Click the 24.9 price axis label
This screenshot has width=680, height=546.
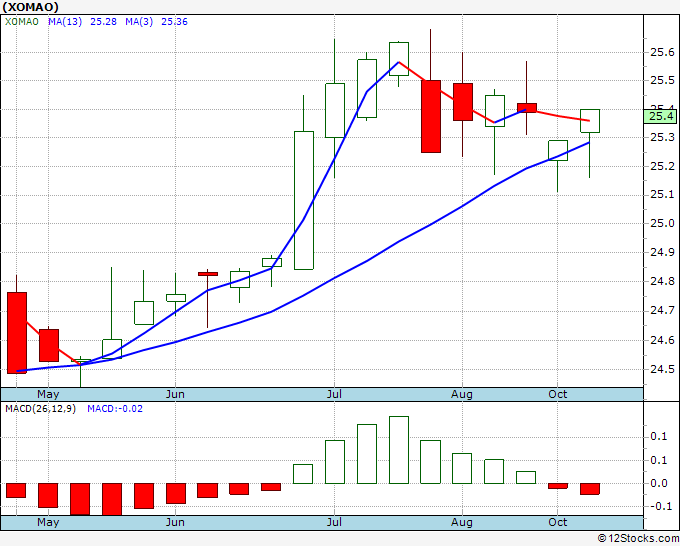(x=662, y=252)
